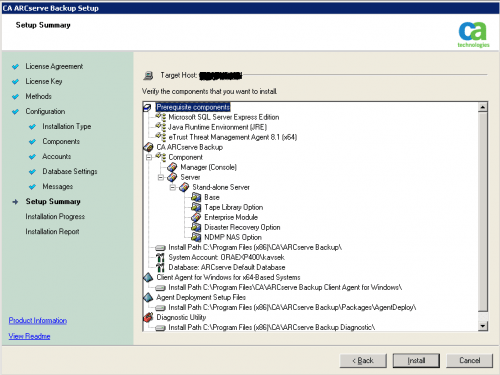The width and height of the screenshot is (500, 375).
Task: Click the Back button
Action: click(363, 361)
